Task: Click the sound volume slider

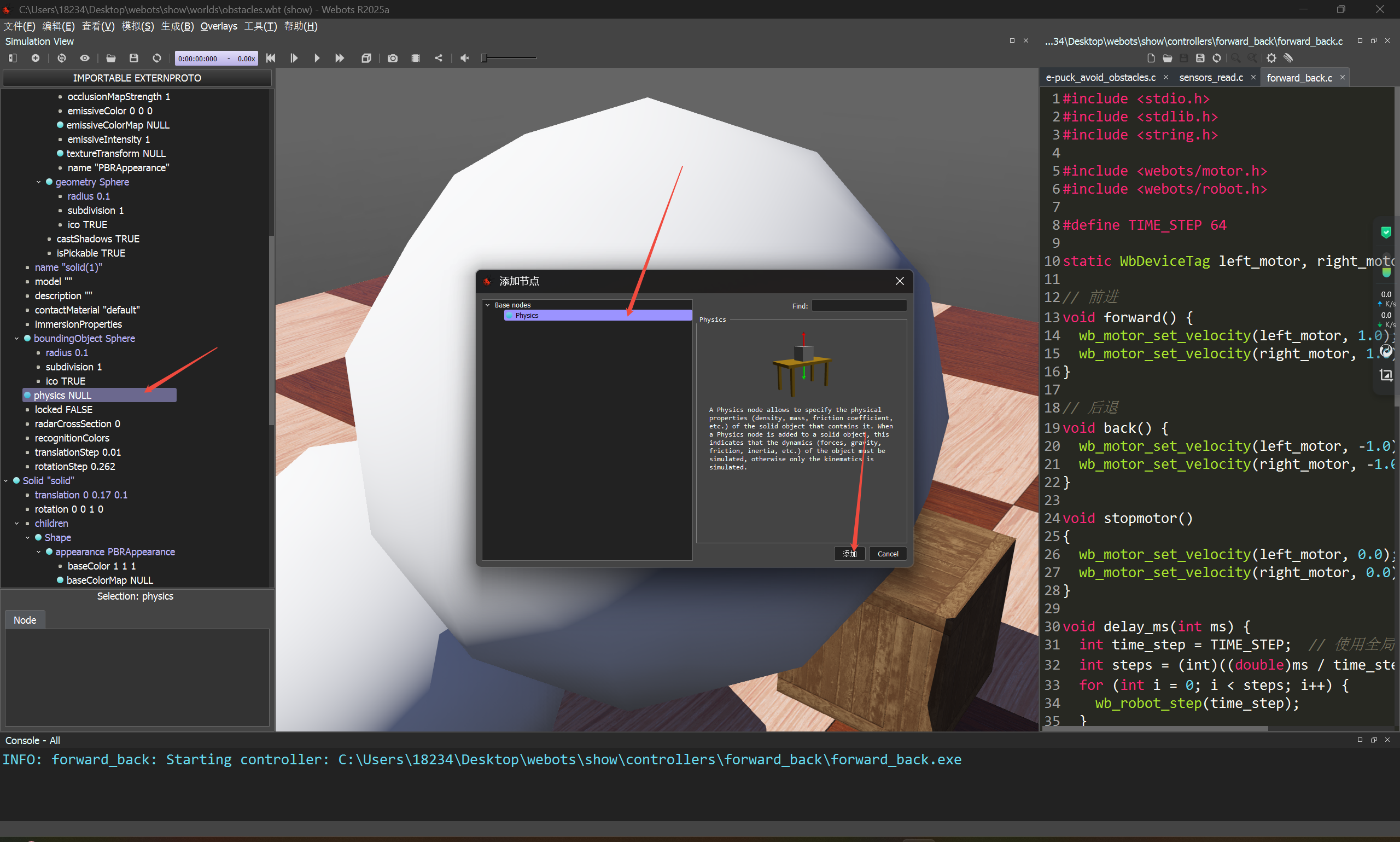Action: pyautogui.click(x=509, y=58)
